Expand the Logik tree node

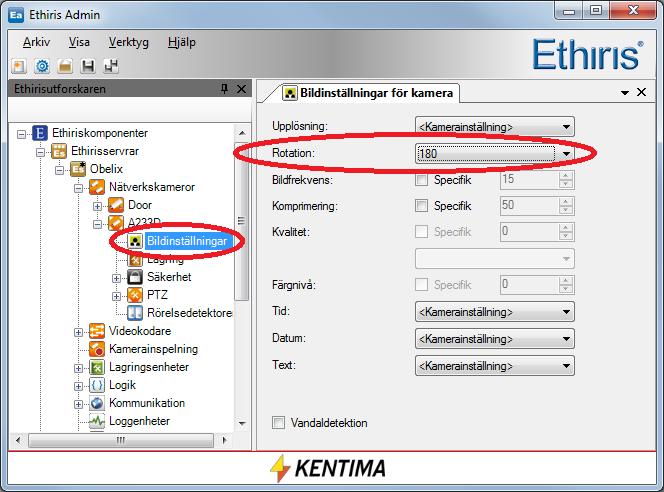tap(78, 386)
